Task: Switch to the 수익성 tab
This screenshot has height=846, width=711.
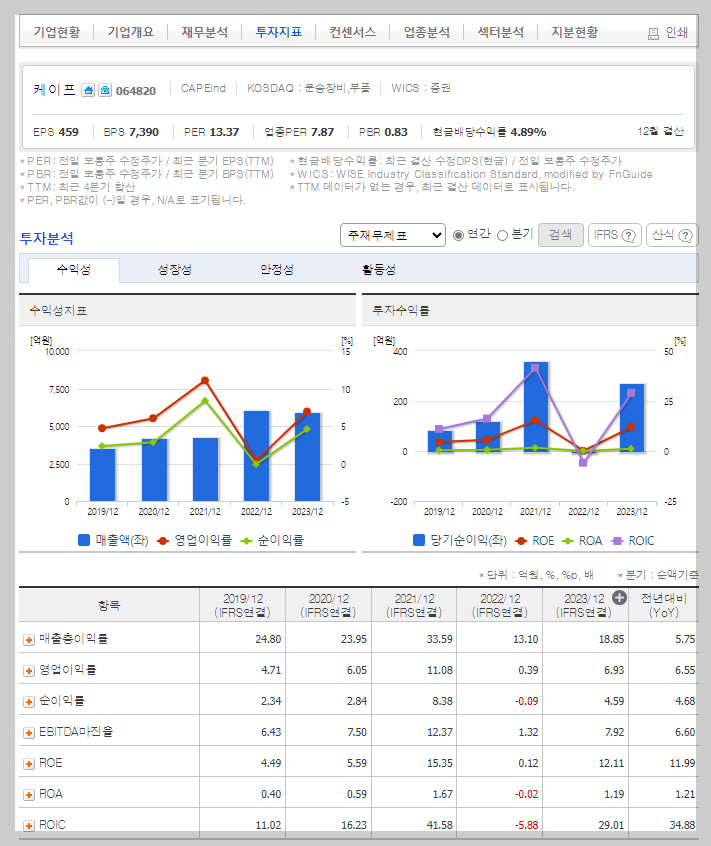Action: [74, 270]
